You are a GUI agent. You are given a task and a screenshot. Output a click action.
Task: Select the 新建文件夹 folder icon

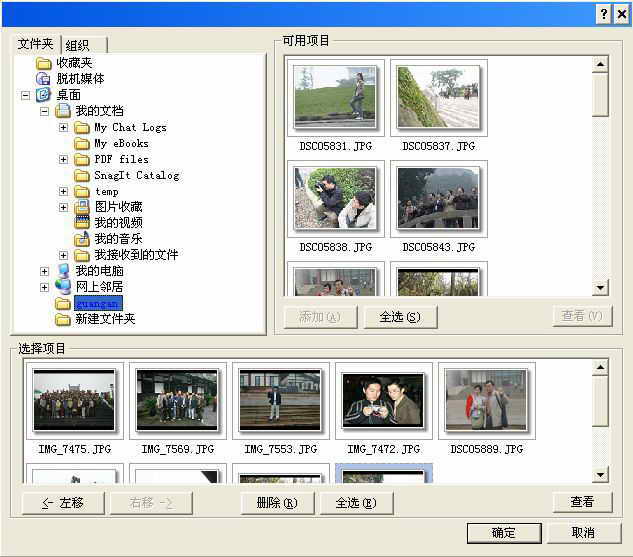pyautogui.click(x=63, y=319)
